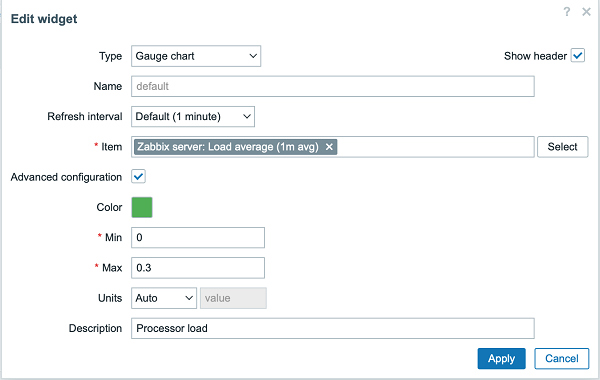Image resolution: width=600 pixels, height=380 pixels.
Task: Open the Units dropdown set to Auto
Action: [164, 298]
